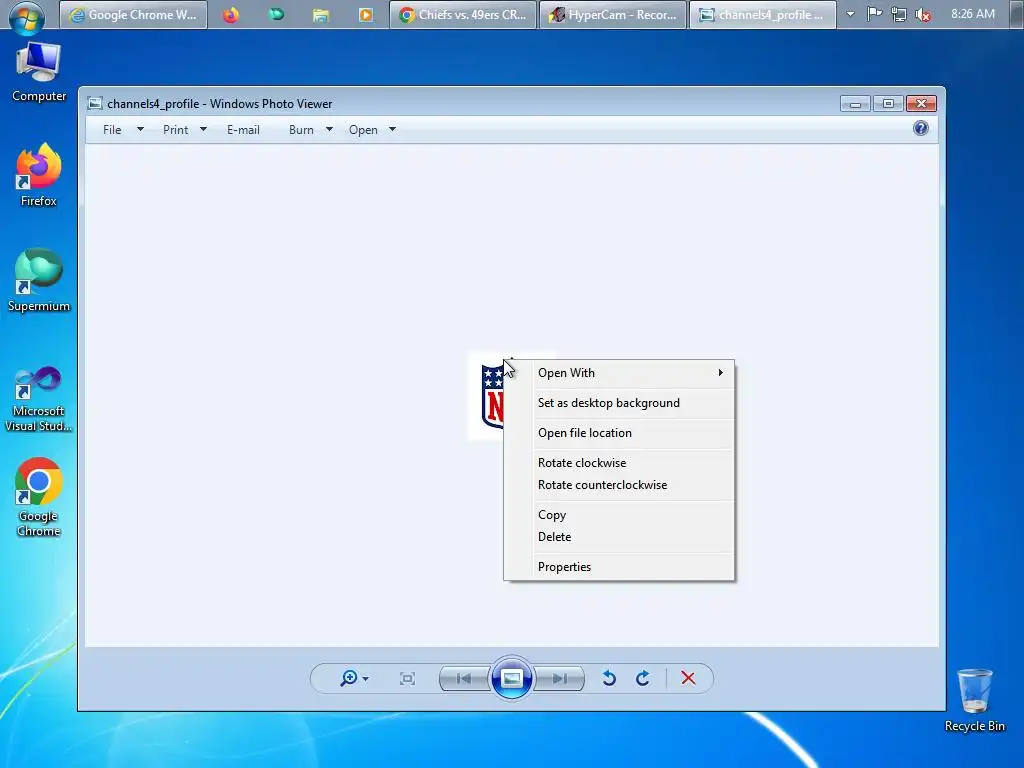Switch to Chiefs vs. 49ers Chrome window

point(463,15)
